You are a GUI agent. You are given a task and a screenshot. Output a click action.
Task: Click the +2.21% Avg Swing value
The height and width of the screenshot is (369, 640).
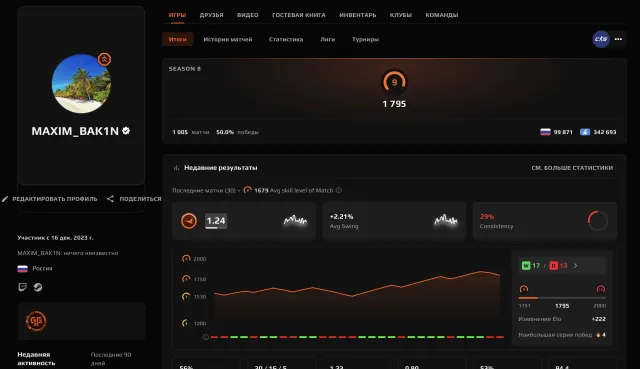341,216
